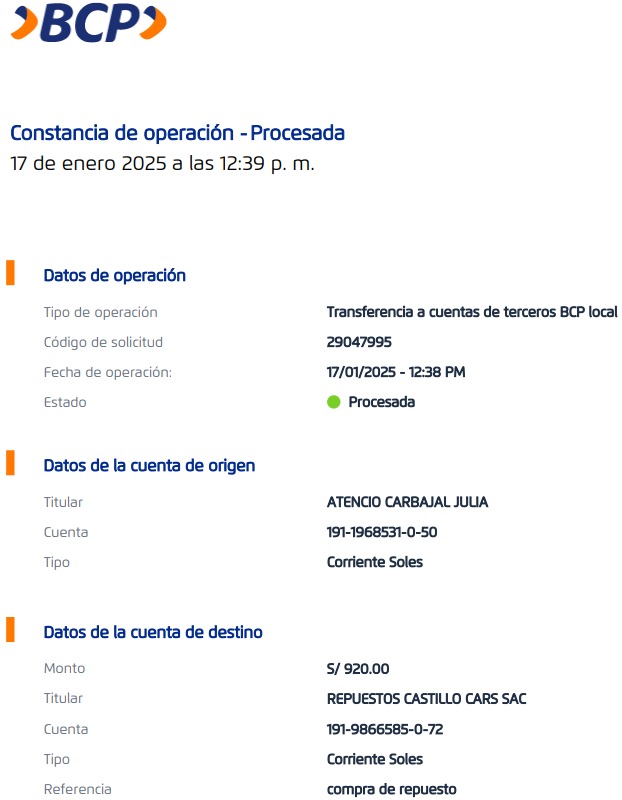Click the Datos de operación heading
Viewport: 622px width, 800px height.
tap(115, 276)
